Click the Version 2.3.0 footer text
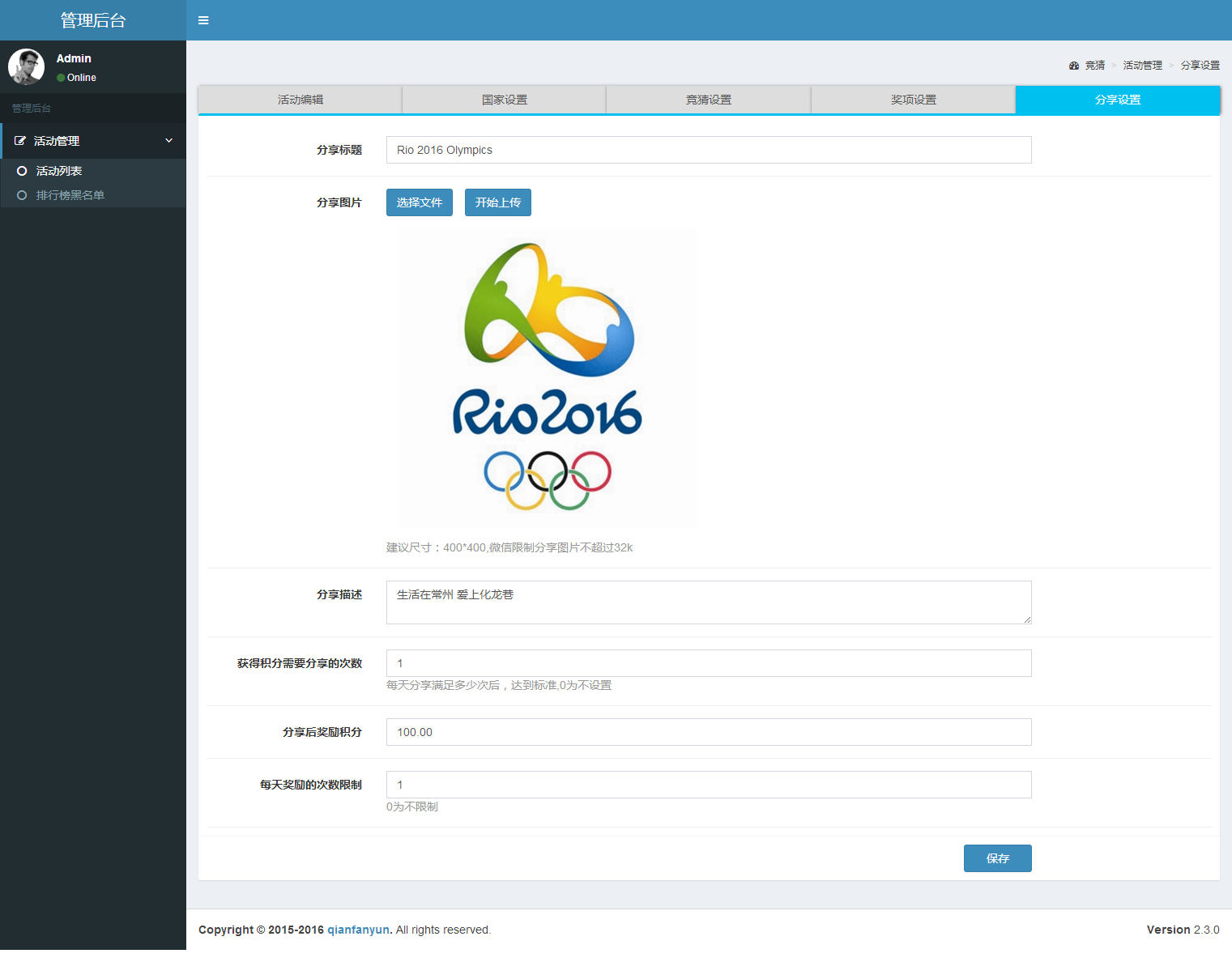Viewport: 1232px width, 962px height. [1183, 930]
